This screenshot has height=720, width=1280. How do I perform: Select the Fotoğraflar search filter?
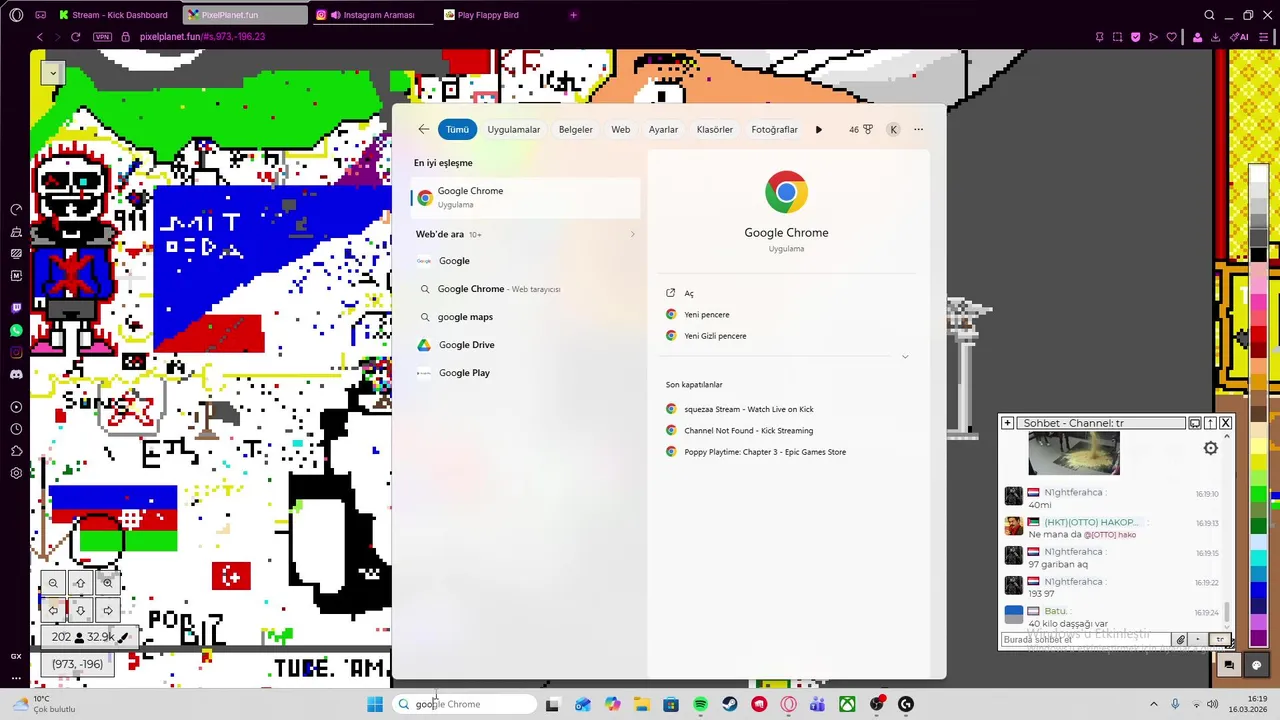pos(775,129)
